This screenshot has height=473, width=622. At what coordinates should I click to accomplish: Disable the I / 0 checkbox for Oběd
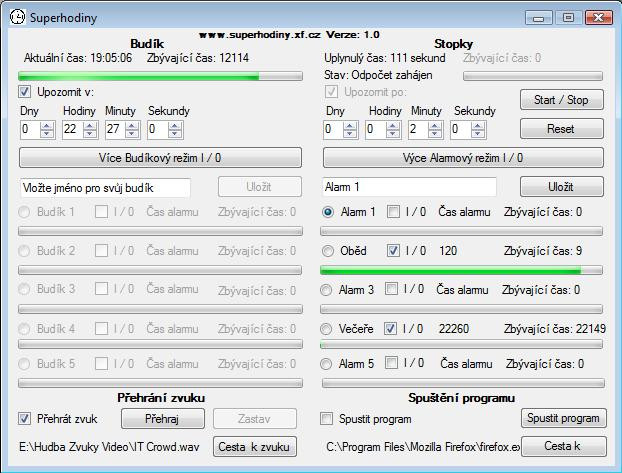click(x=393, y=250)
